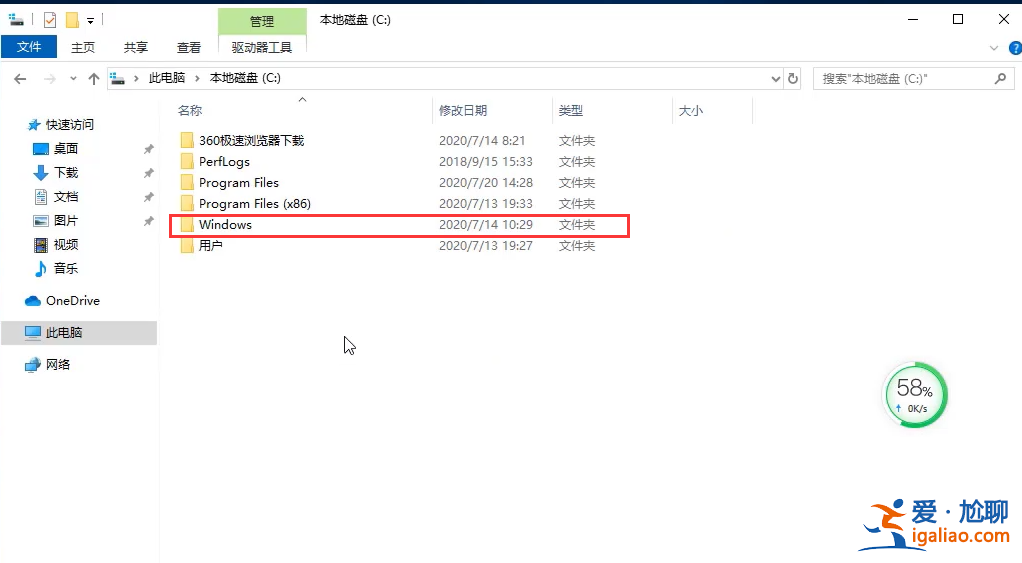Switch to the 共享 ribbon tab
The width and height of the screenshot is (1022, 563).
pyautogui.click(x=136, y=48)
